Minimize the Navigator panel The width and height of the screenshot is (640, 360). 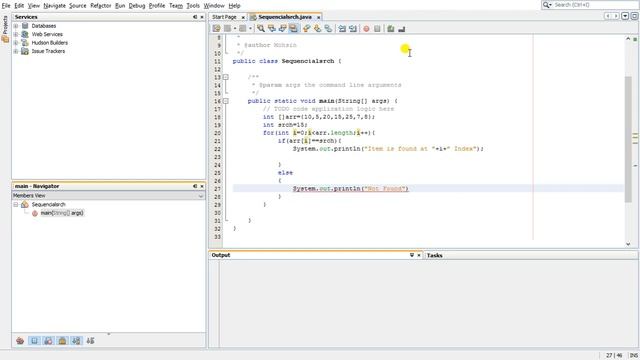click(195, 186)
